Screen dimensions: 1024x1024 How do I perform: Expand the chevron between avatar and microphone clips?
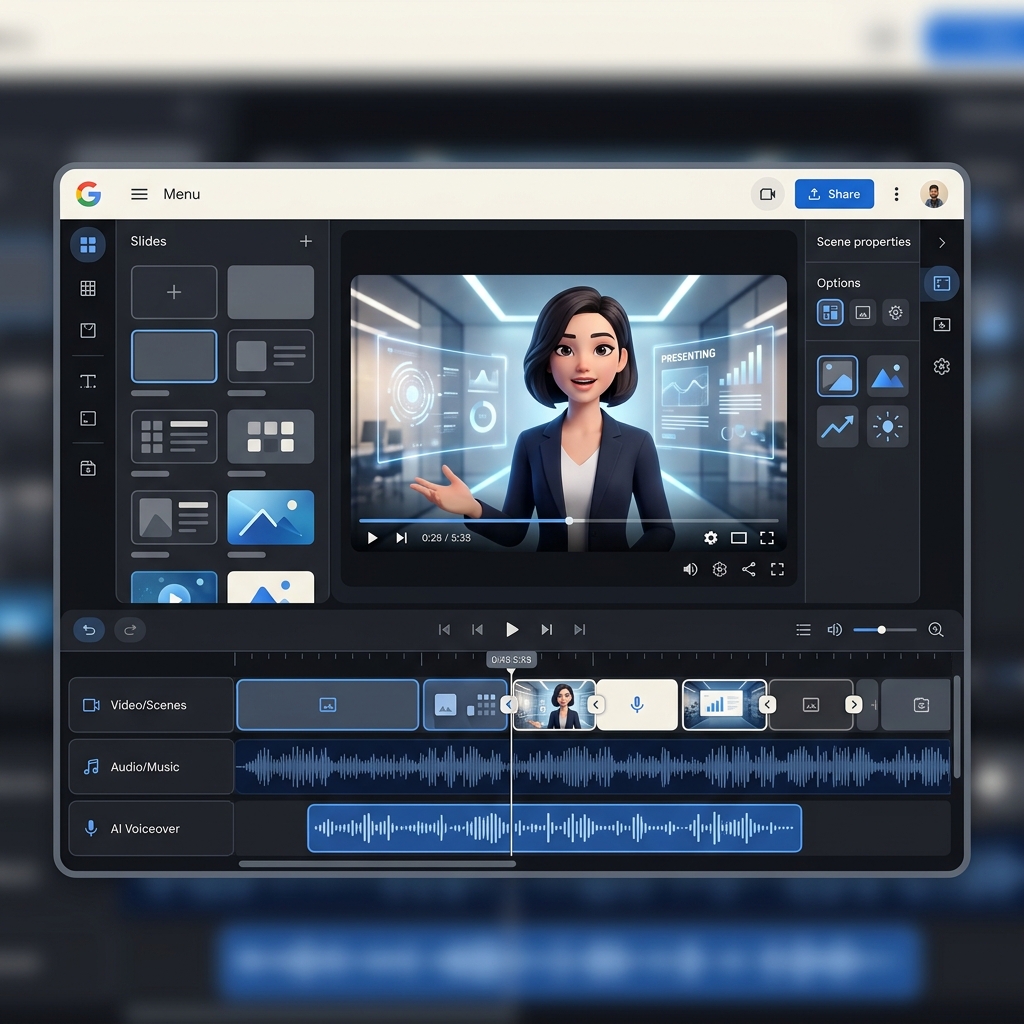596,705
